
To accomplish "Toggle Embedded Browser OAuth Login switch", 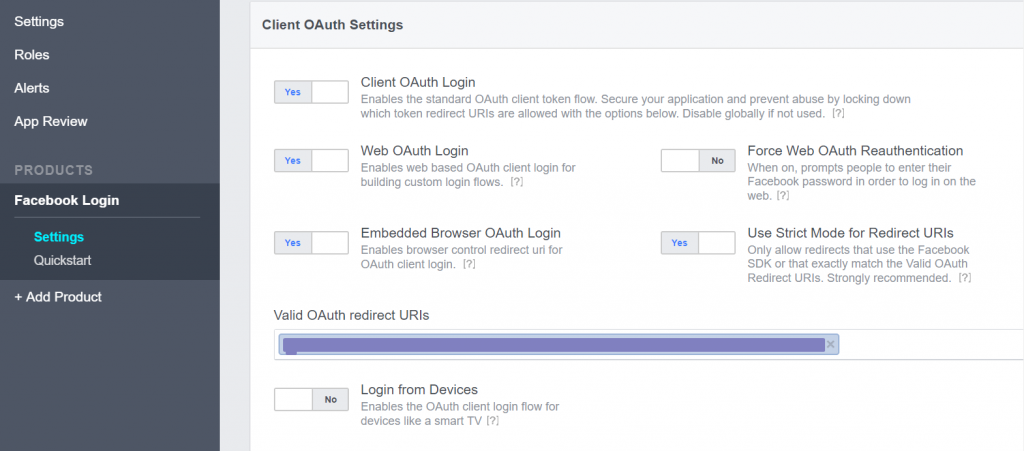I will (311, 243).
